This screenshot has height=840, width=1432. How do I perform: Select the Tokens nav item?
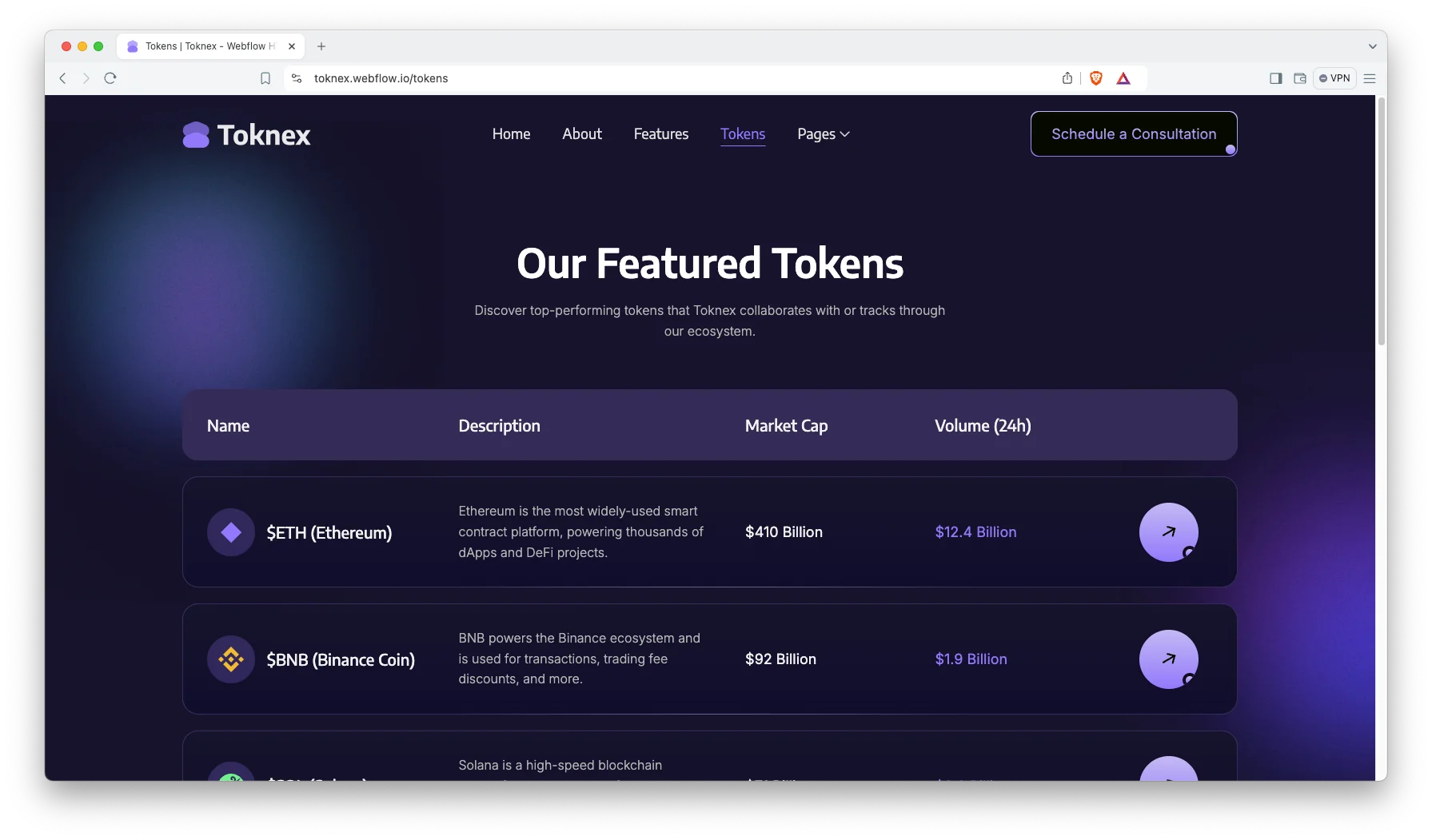743,134
